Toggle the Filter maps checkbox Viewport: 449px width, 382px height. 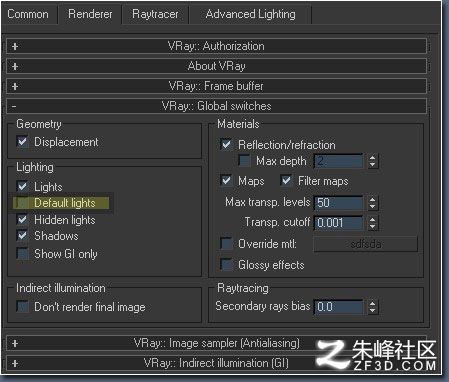pos(286,181)
